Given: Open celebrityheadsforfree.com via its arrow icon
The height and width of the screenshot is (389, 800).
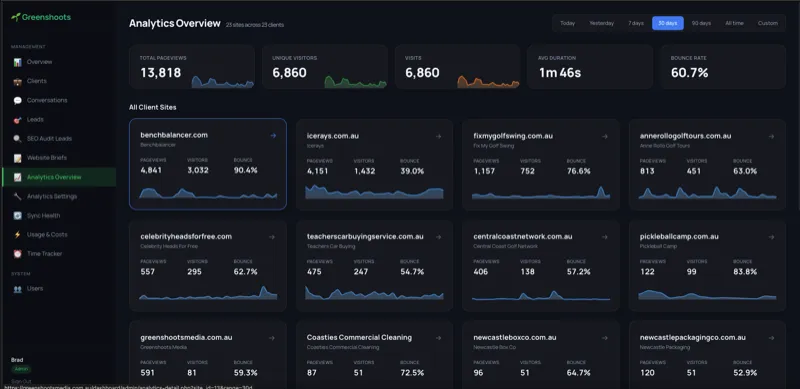Looking at the screenshot, I should [x=272, y=237].
